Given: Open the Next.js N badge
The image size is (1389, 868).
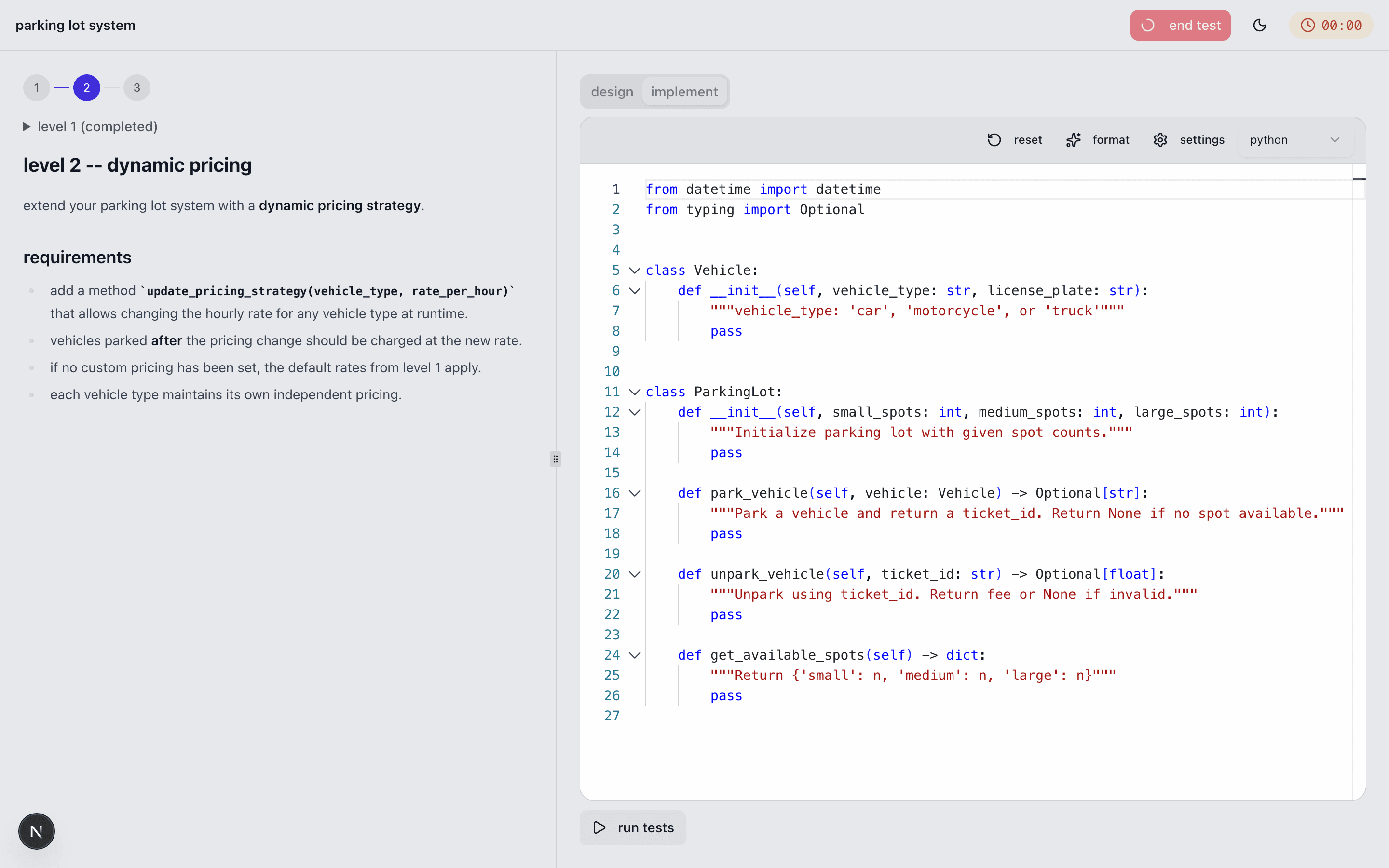Looking at the screenshot, I should [37, 831].
